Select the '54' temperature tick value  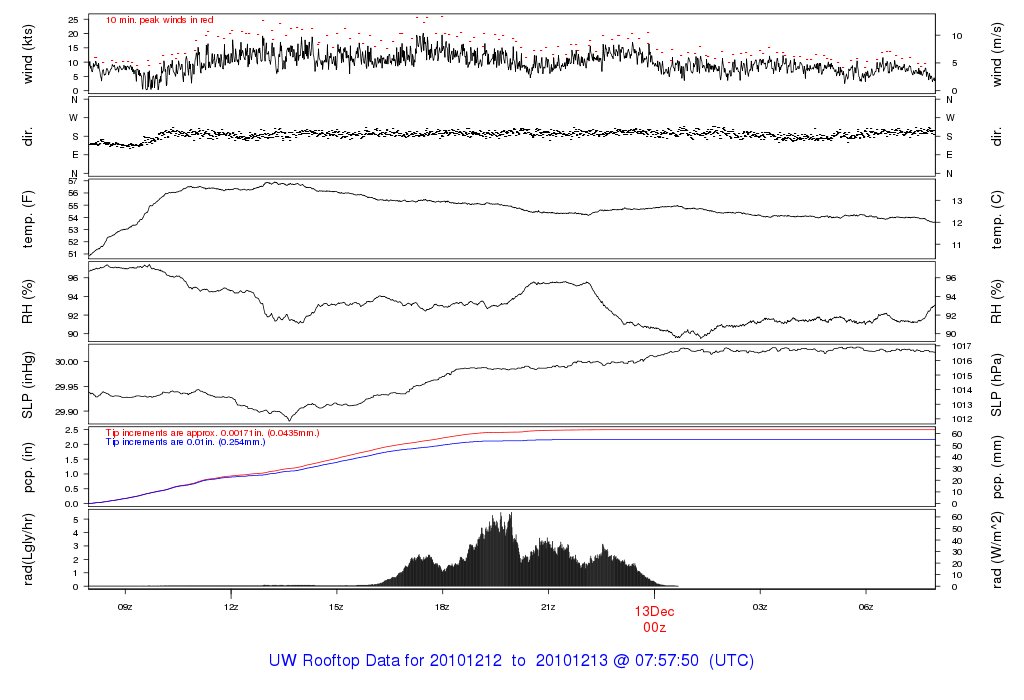[x=73, y=218]
